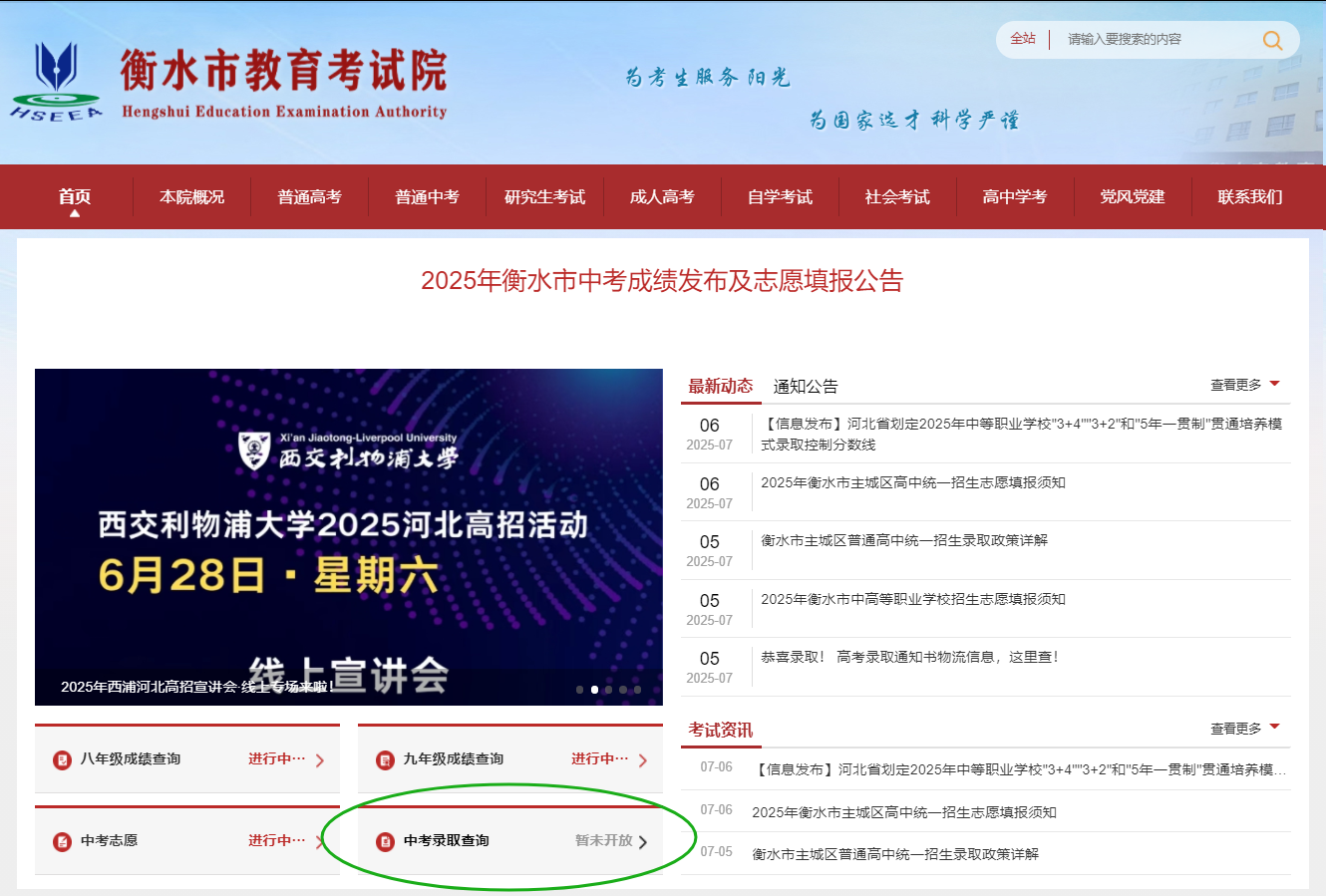Select the last carousel dot
1326x896 pixels.
pyautogui.click(x=638, y=690)
